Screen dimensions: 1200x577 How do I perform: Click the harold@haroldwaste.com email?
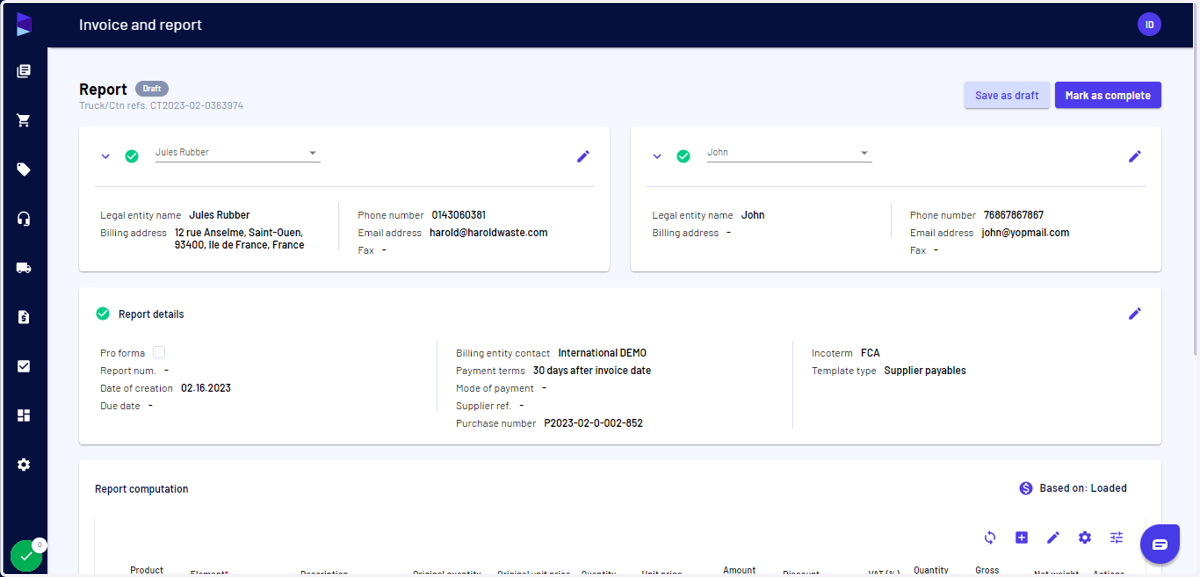pyautogui.click(x=489, y=232)
